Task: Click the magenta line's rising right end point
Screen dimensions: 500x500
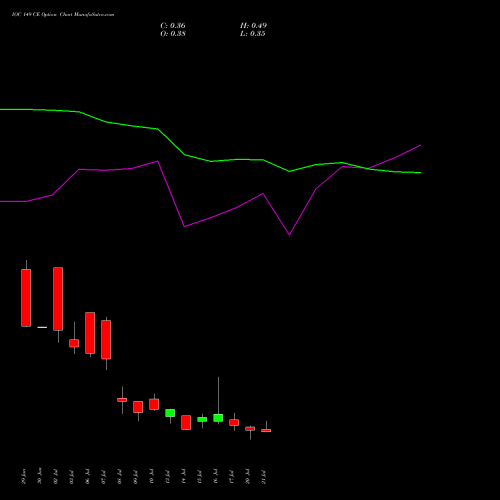Action: pyautogui.click(x=421, y=145)
